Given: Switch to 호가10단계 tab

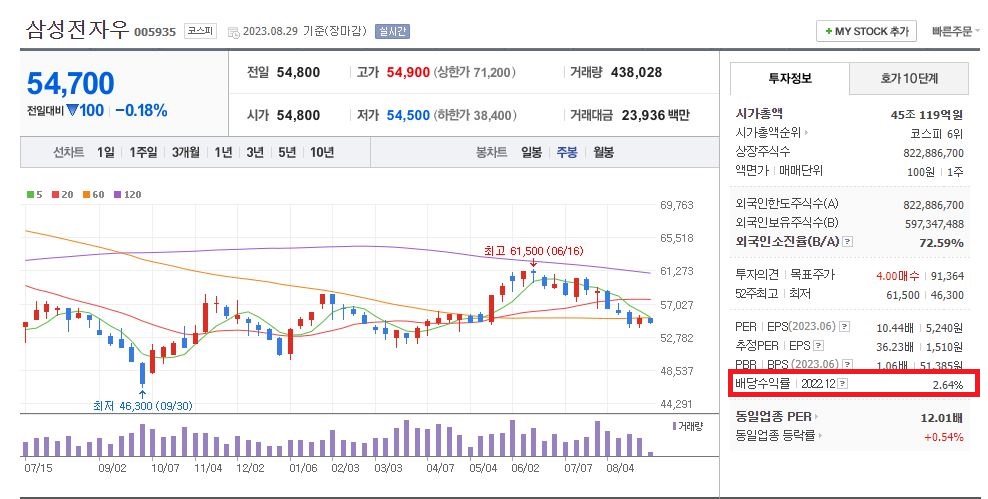Looking at the screenshot, I should point(909,78).
